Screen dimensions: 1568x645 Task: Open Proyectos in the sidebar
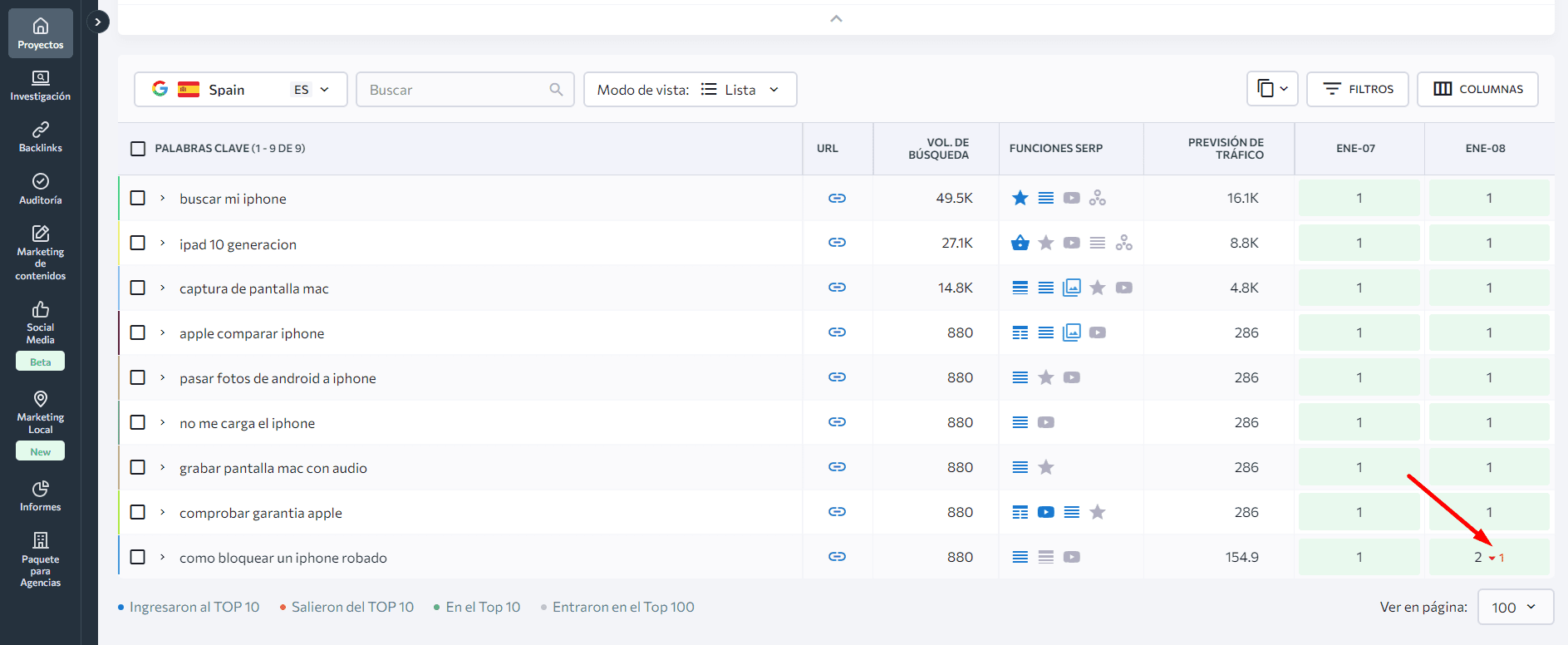41,34
